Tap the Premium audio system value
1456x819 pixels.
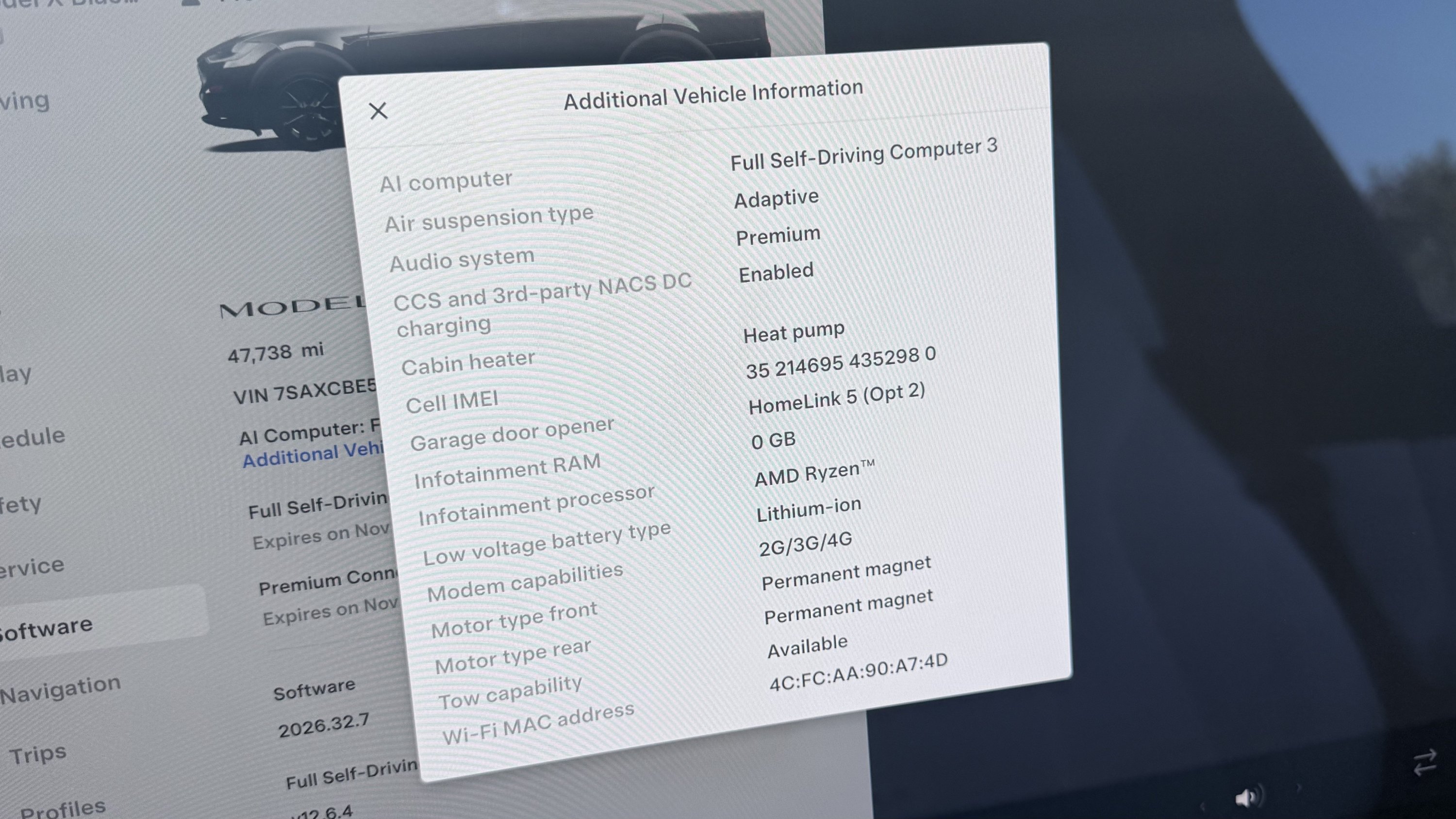pos(778,235)
